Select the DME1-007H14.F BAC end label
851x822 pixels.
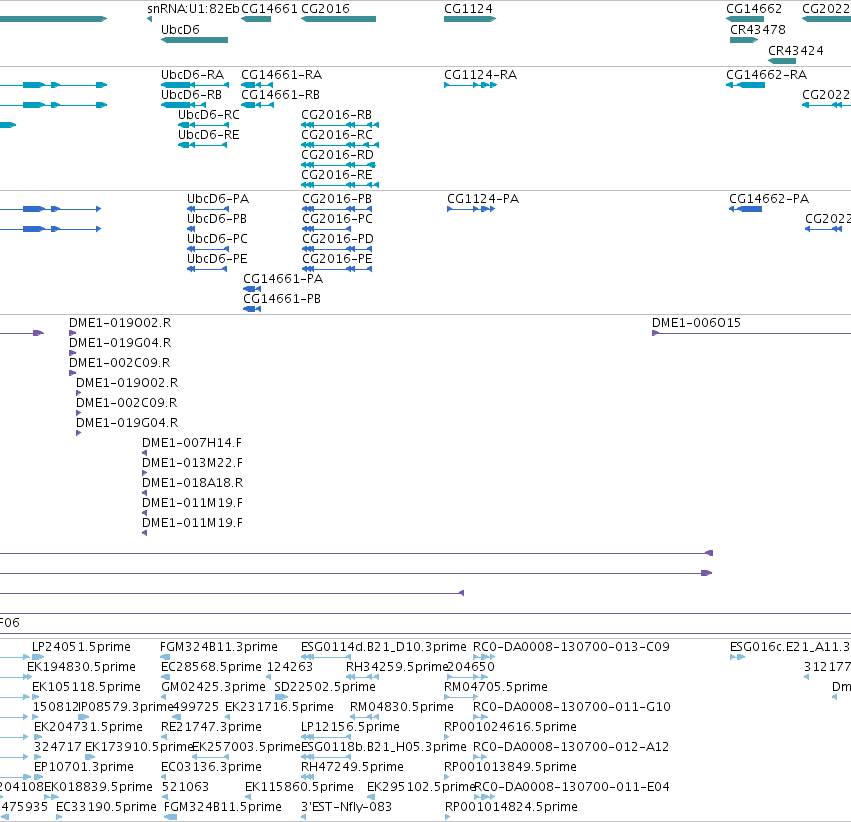192,443
